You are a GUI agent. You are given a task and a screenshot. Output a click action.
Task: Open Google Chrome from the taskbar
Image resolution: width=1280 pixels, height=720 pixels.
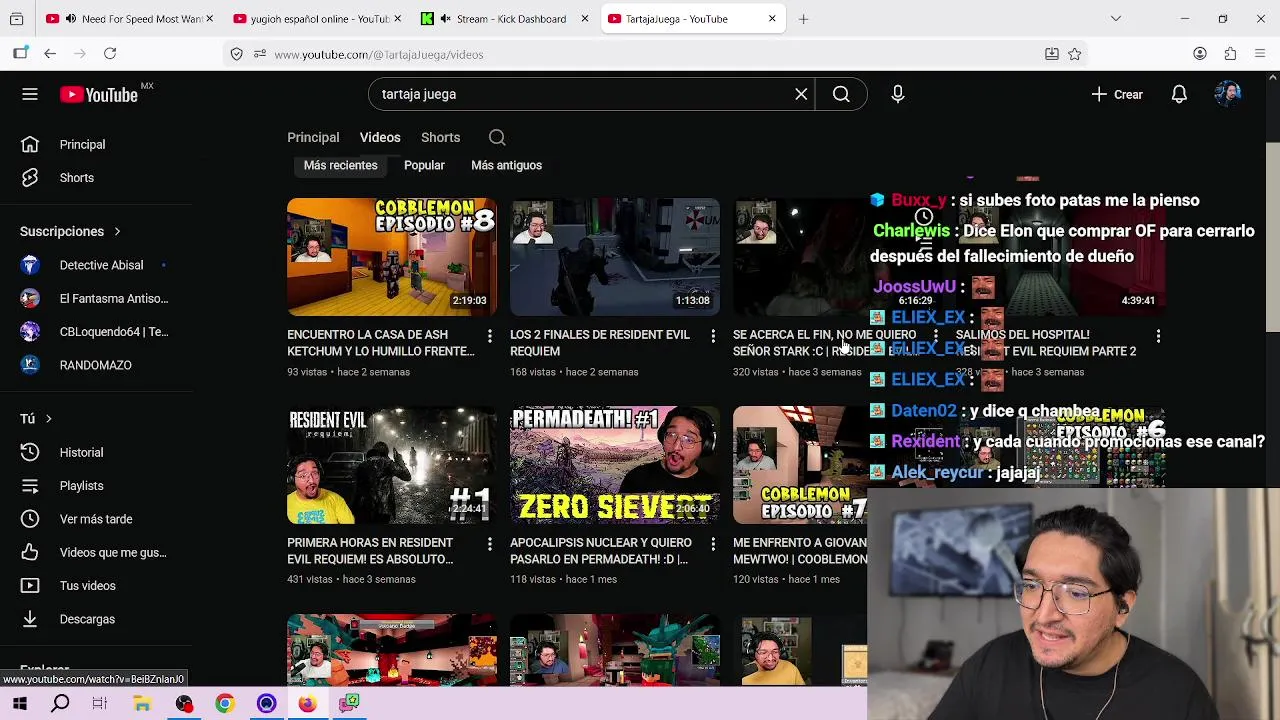click(x=224, y=704)
